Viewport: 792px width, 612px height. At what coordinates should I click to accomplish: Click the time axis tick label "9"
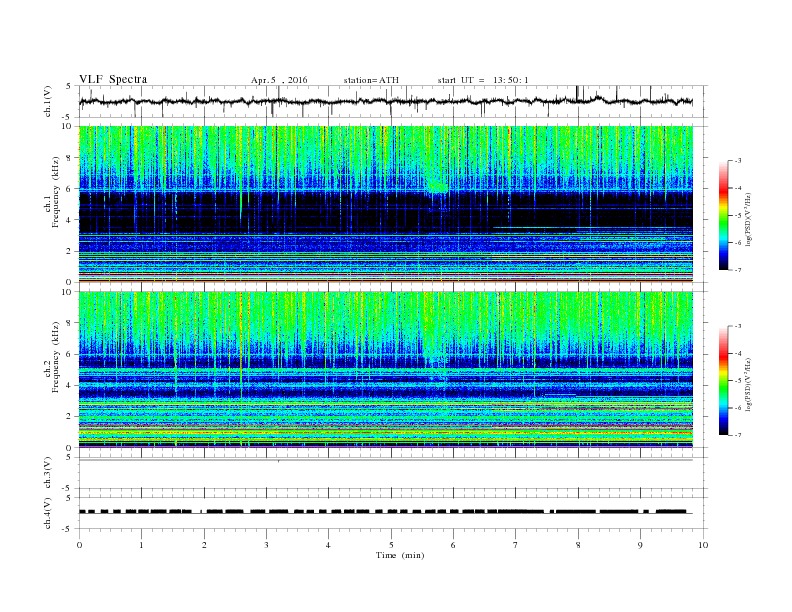click(x=640, y=545)
